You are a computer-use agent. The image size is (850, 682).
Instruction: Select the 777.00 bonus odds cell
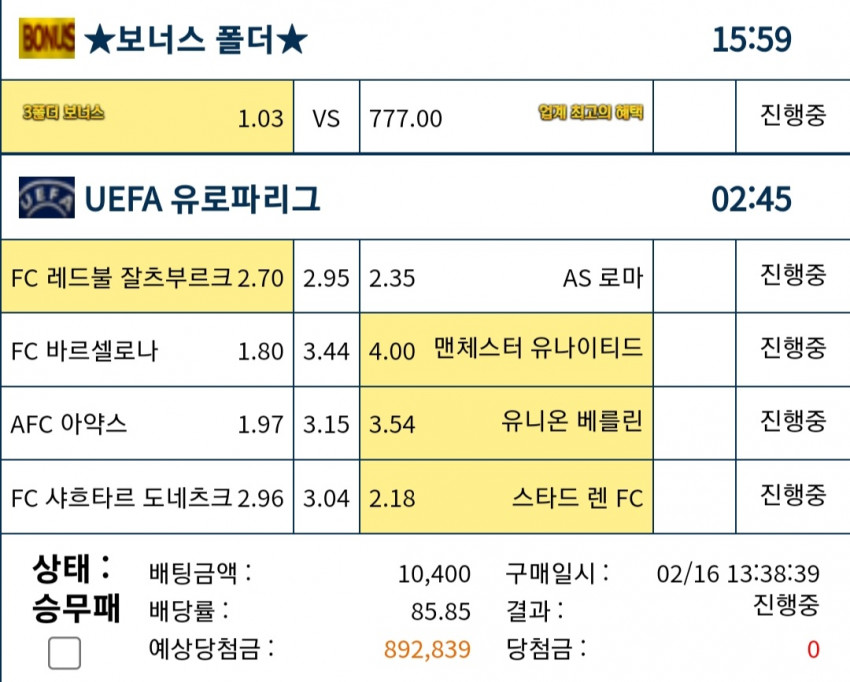(506, 117)
